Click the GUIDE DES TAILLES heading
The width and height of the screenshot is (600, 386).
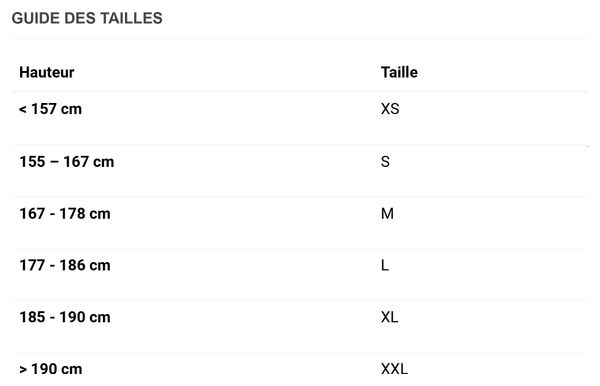pyautogui.click(x=87, y=18)
